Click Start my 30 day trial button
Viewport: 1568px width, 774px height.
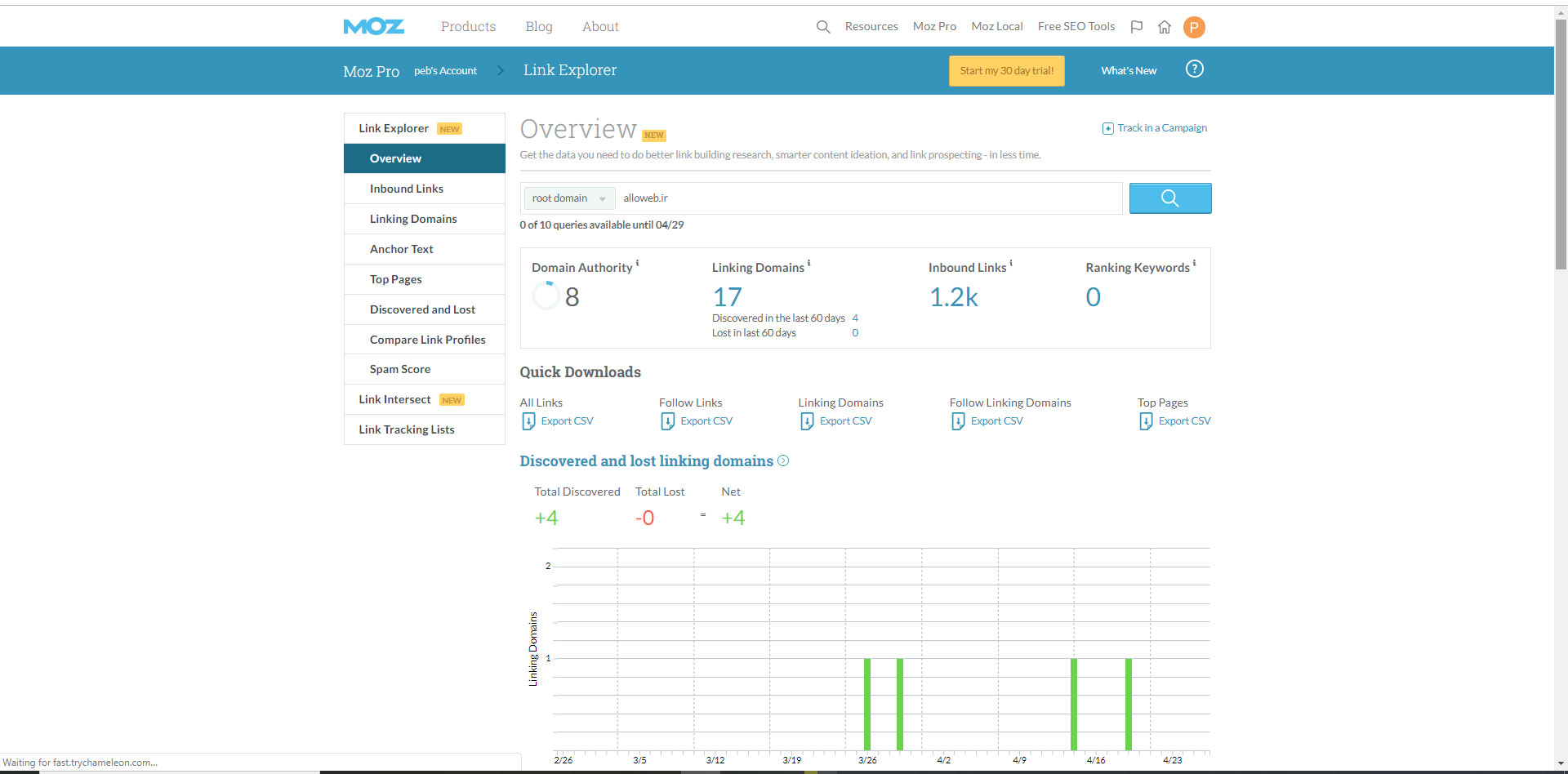point(1007,71)
